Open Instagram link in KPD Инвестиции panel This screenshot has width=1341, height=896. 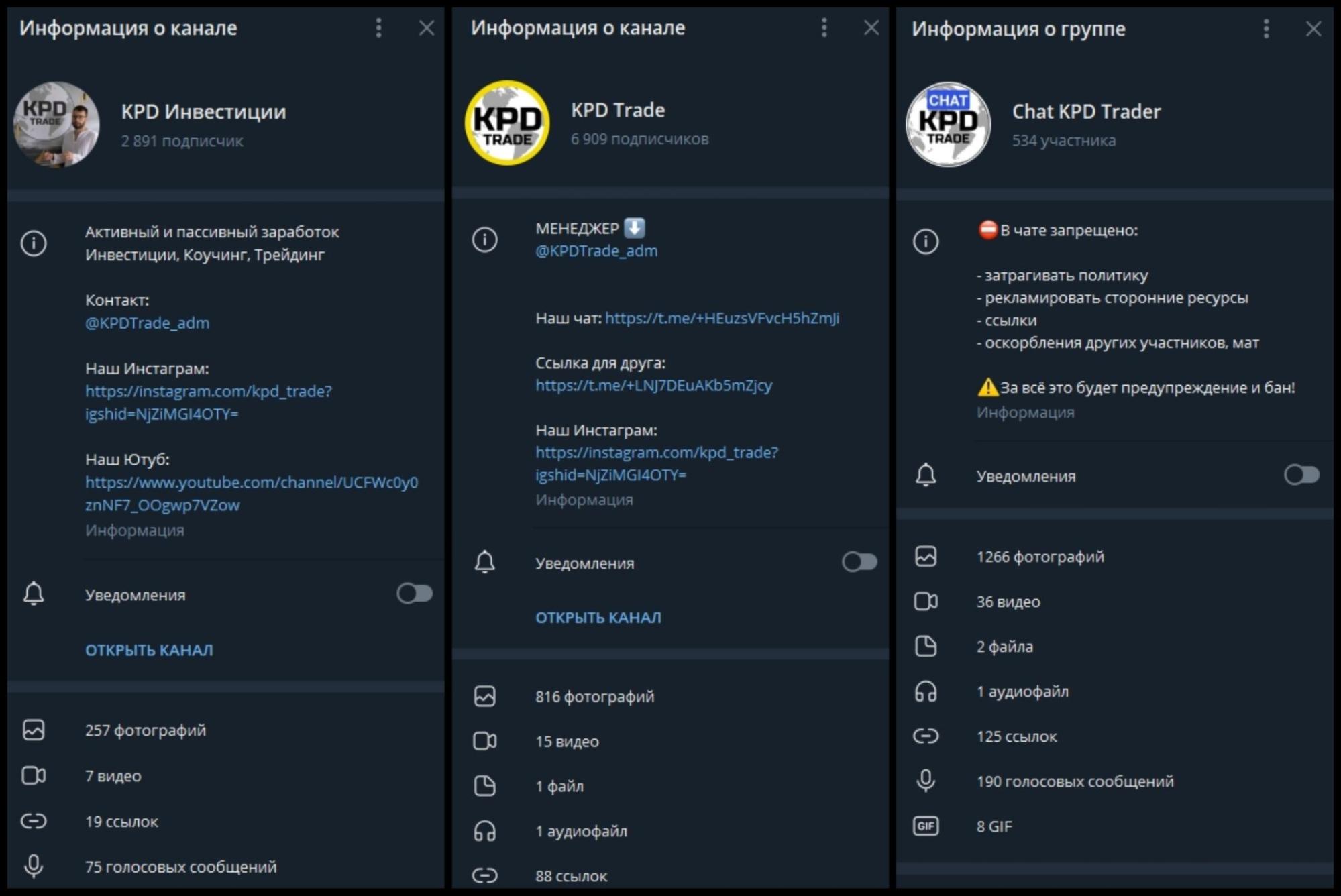209,402
